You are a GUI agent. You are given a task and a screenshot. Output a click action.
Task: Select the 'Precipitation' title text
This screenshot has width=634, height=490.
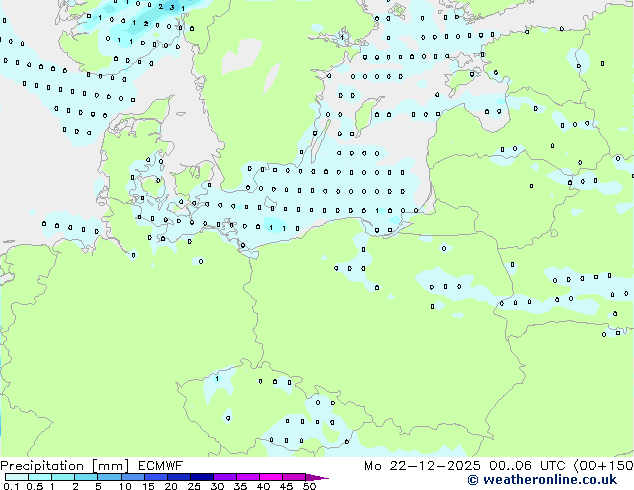point(42,466)
